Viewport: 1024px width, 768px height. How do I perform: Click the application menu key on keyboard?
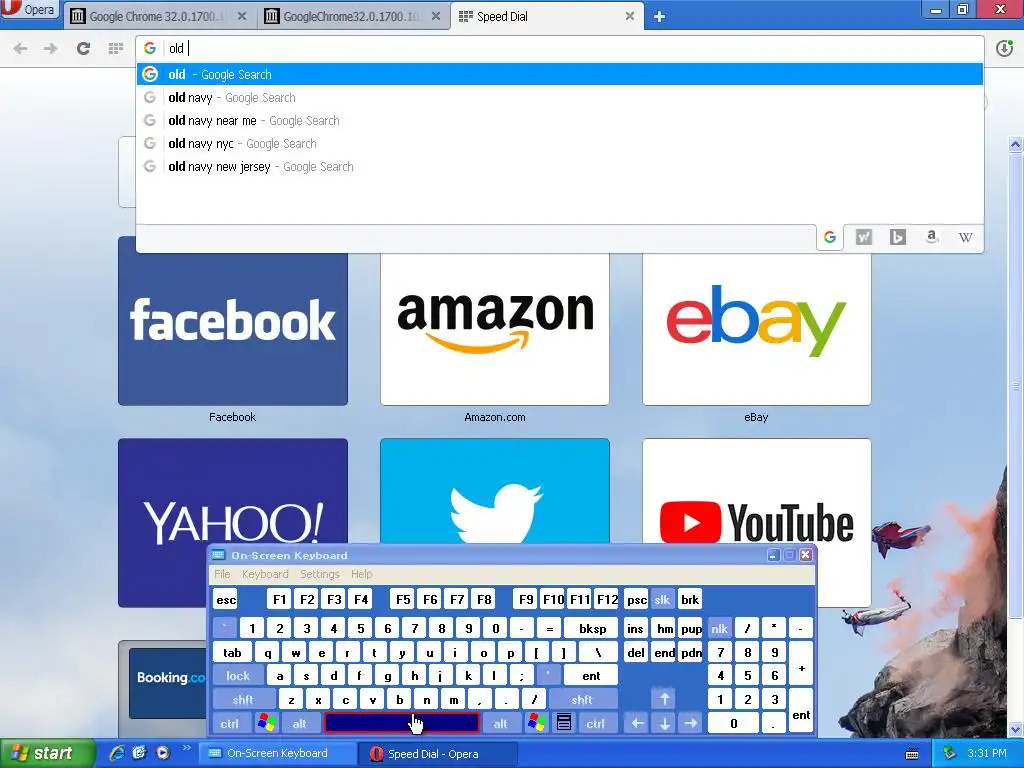(x=564, y=724)
